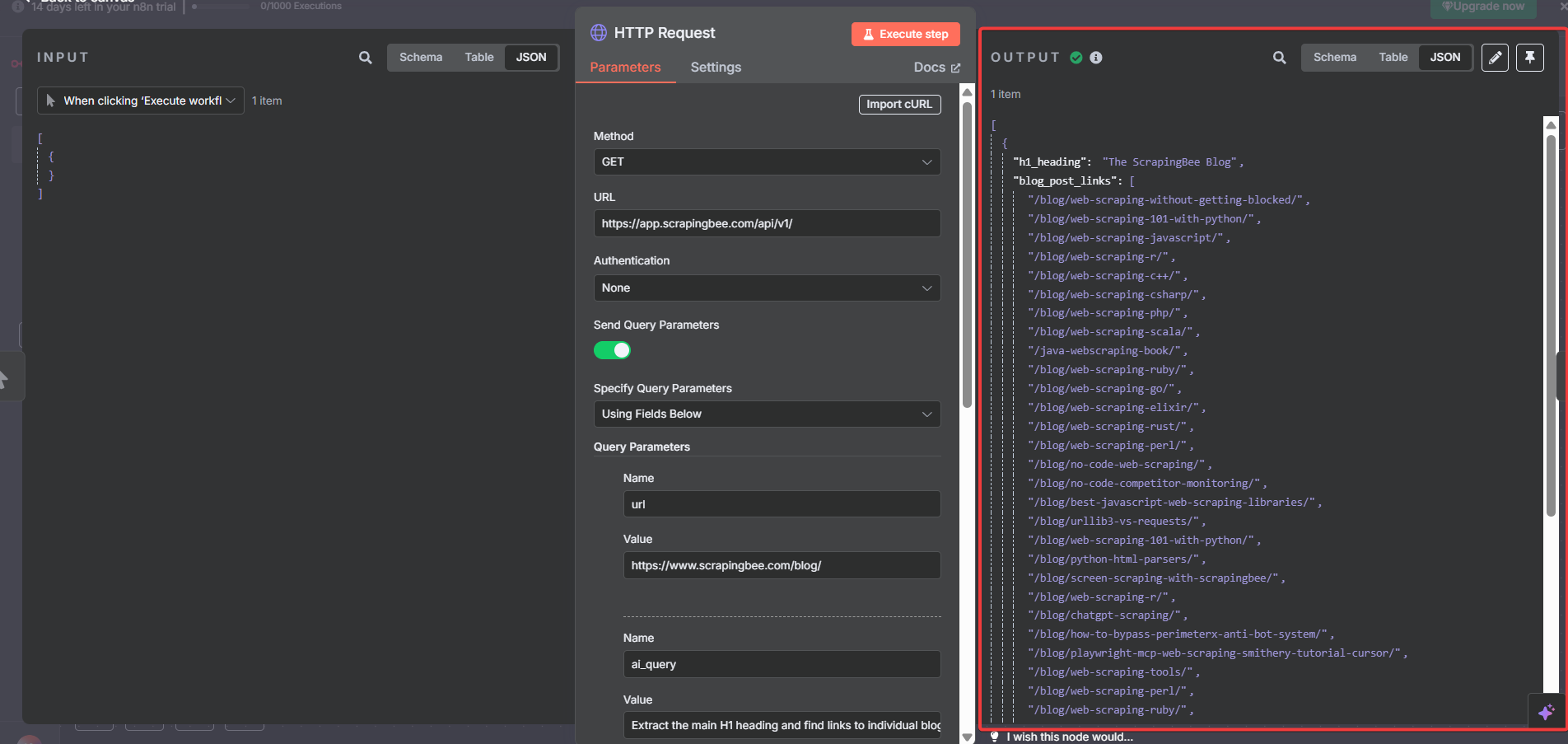Viewport: 1568px width, 744px height.
Task: Expand the Authentication None dropdown
Action: (766, 288)
